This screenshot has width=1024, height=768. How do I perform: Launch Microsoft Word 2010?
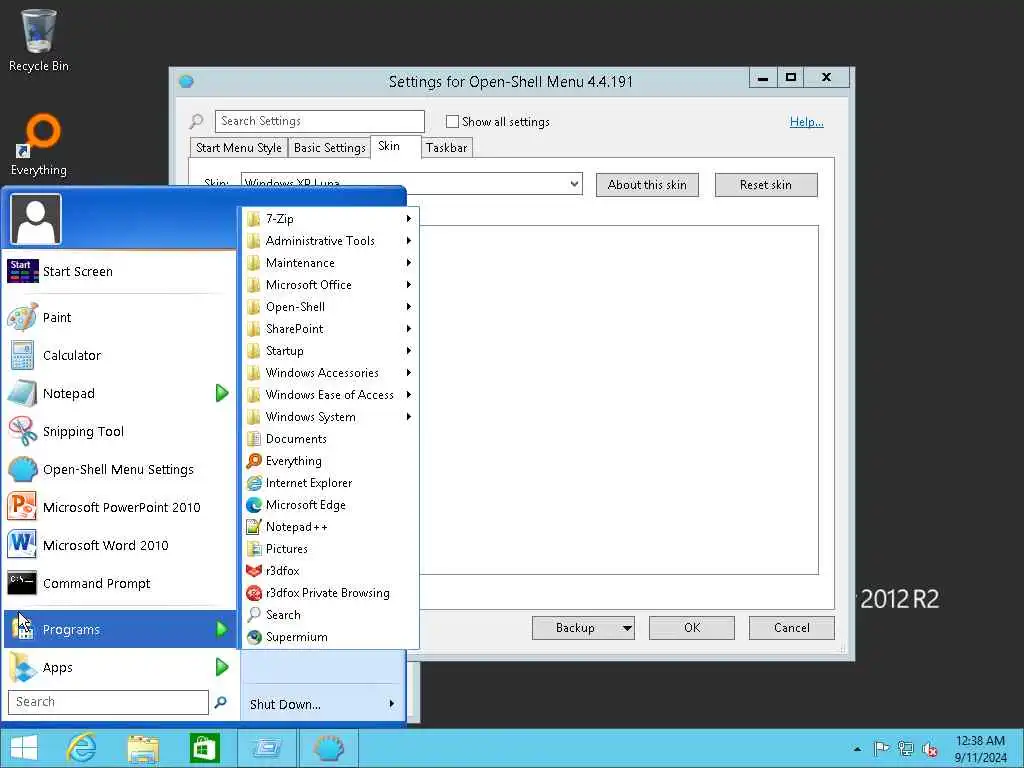click(x=120, y=545)
